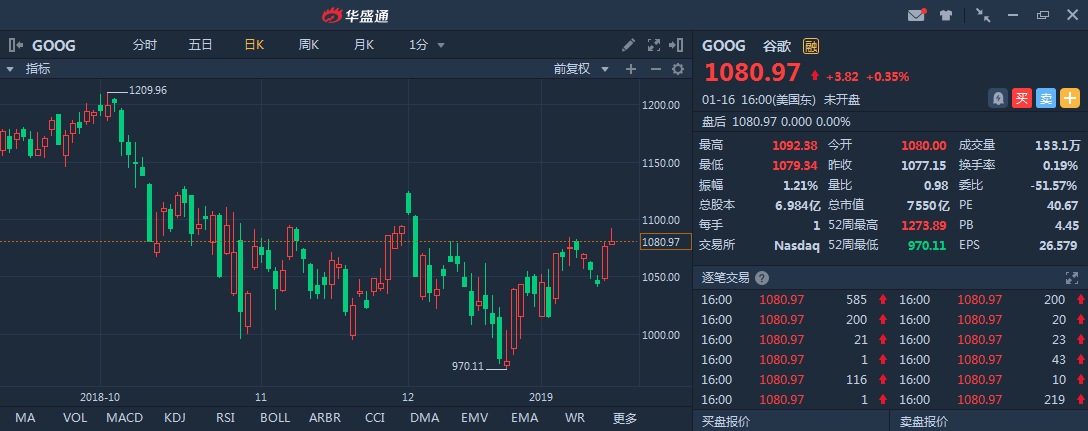Click the EPS value 26.579
This screenshot has height=431, width=1088.
click(x=1059, y=245)
